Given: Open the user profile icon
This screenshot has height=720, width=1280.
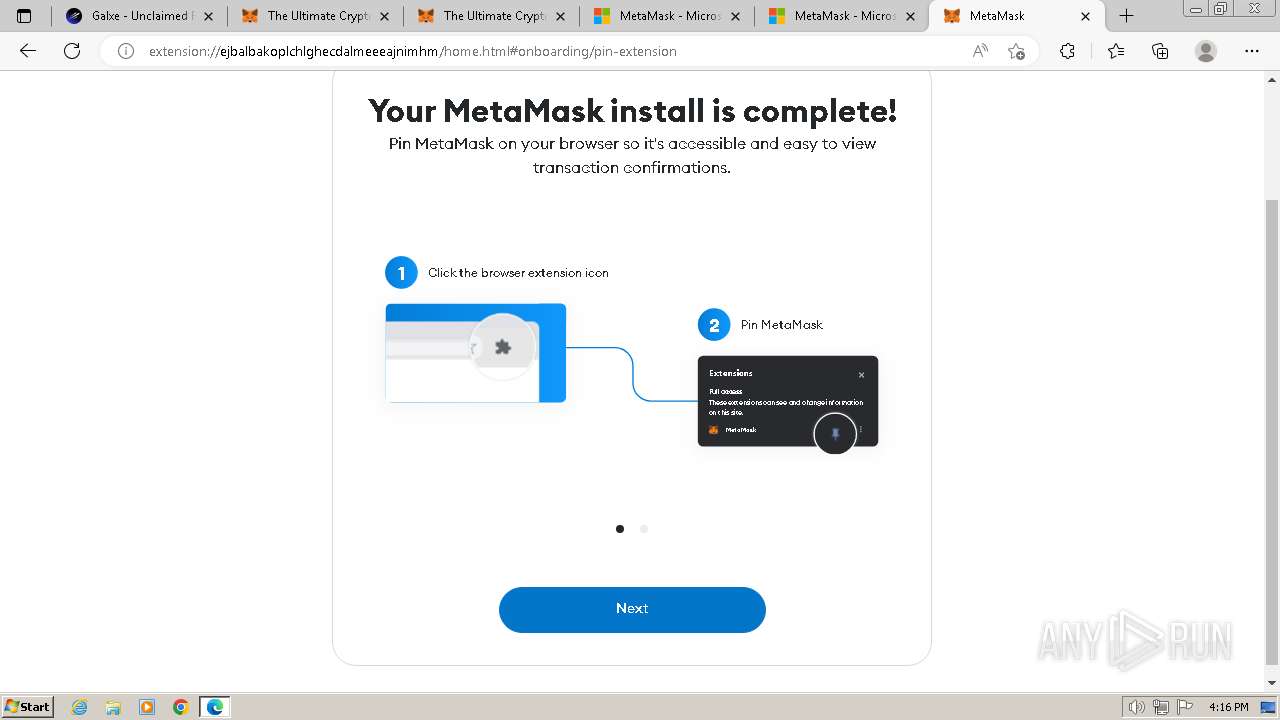Looking at the screenshot, I should (x=1206, y=51).
